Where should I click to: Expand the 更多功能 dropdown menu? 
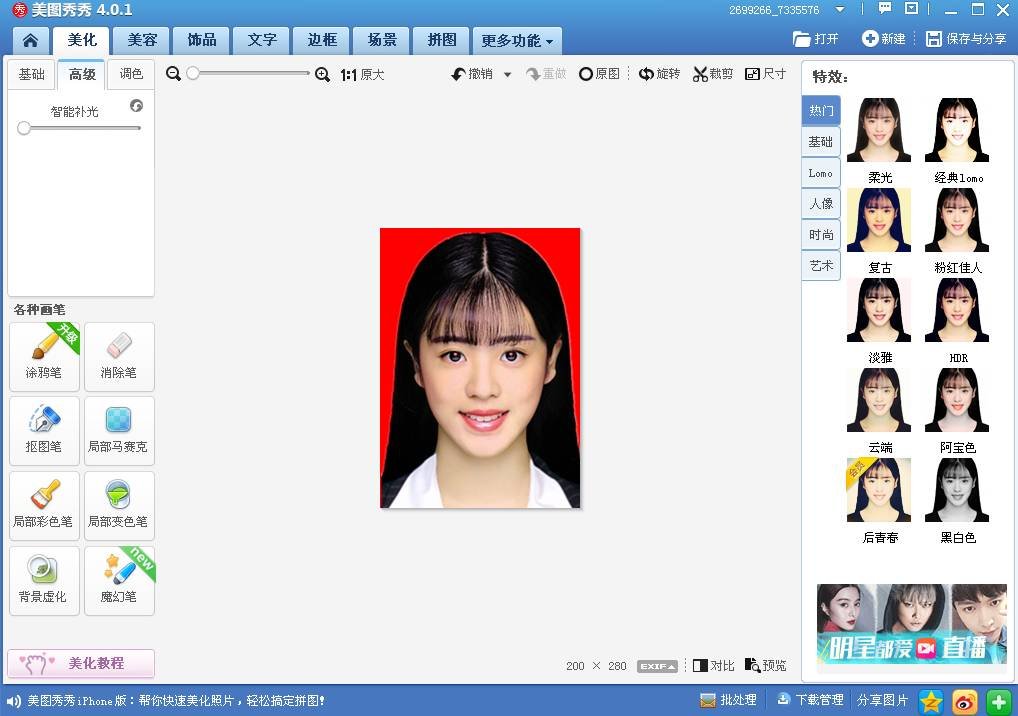[x=517, y=41]
